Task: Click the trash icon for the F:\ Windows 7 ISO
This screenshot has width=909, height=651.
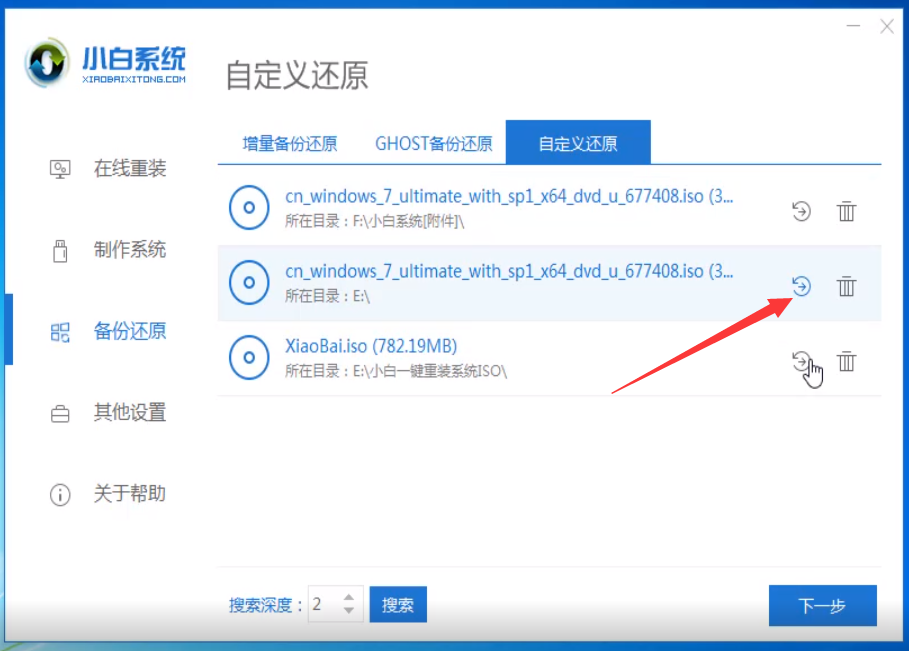Action: 846,211
